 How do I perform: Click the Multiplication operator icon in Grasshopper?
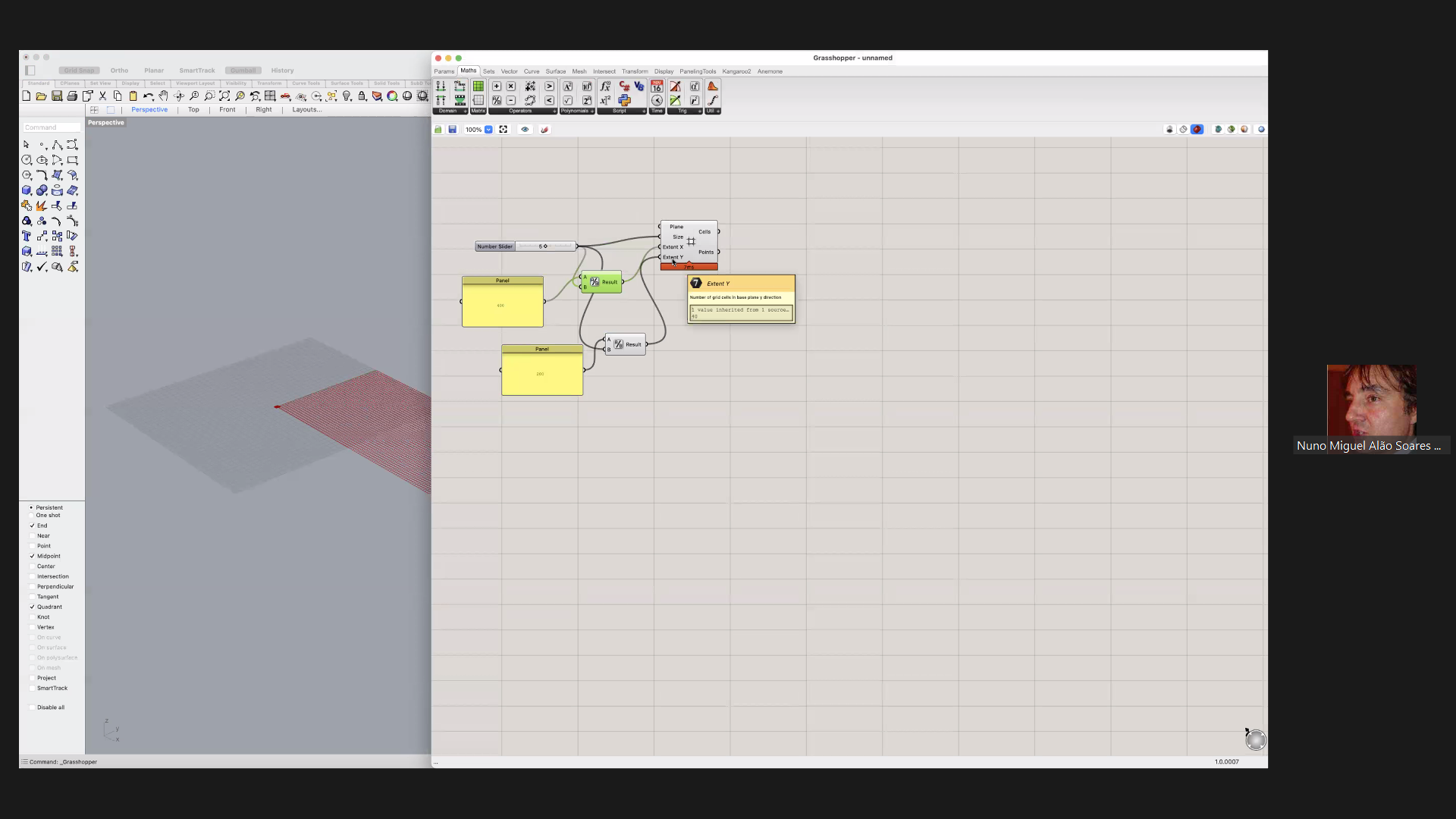point(511,86)
